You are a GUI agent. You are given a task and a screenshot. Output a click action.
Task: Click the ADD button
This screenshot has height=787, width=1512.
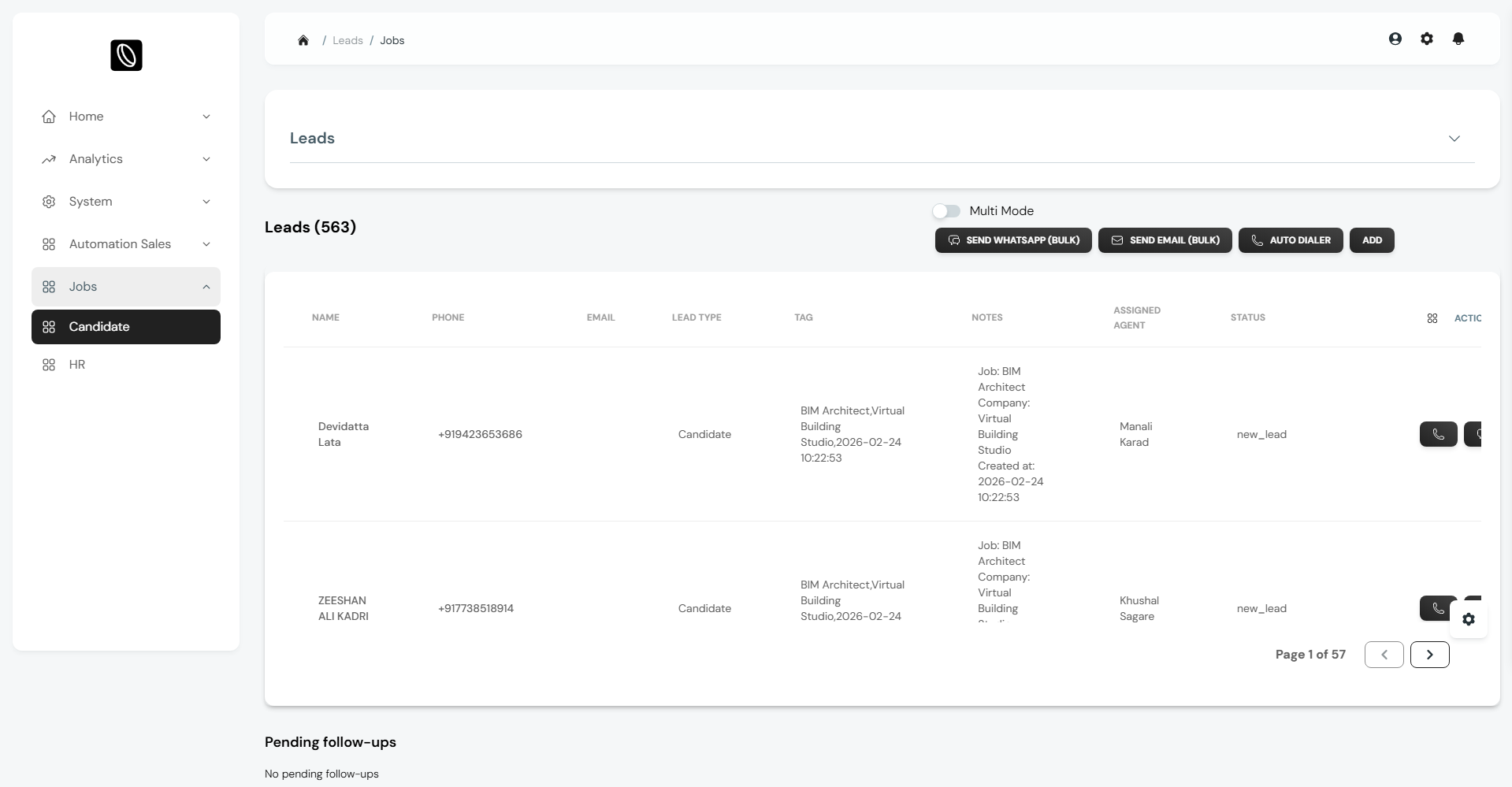[1372, 240]
